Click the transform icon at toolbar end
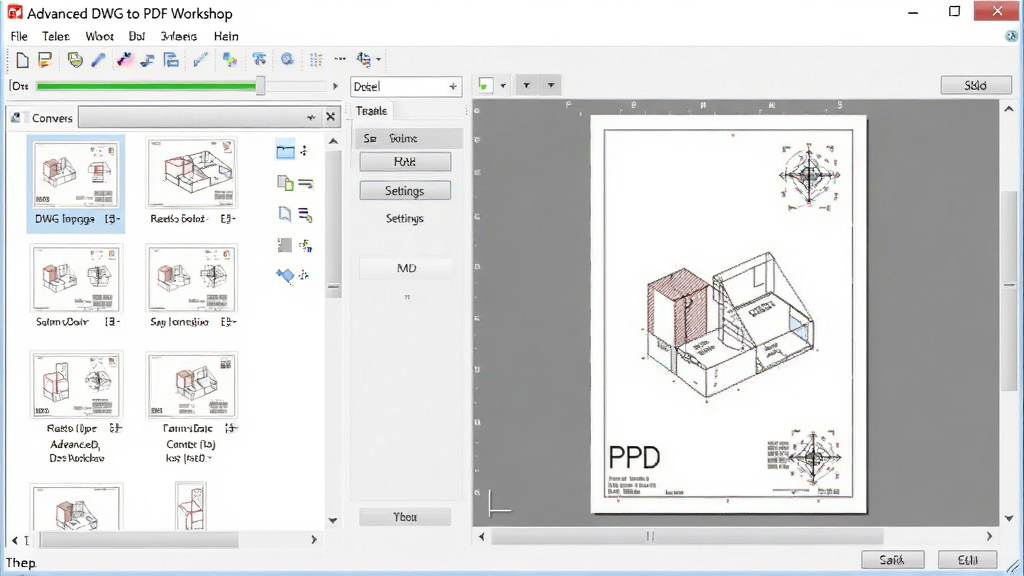Image resolution: width=1024 pixels, height=576 pixels. coord(364,59)
